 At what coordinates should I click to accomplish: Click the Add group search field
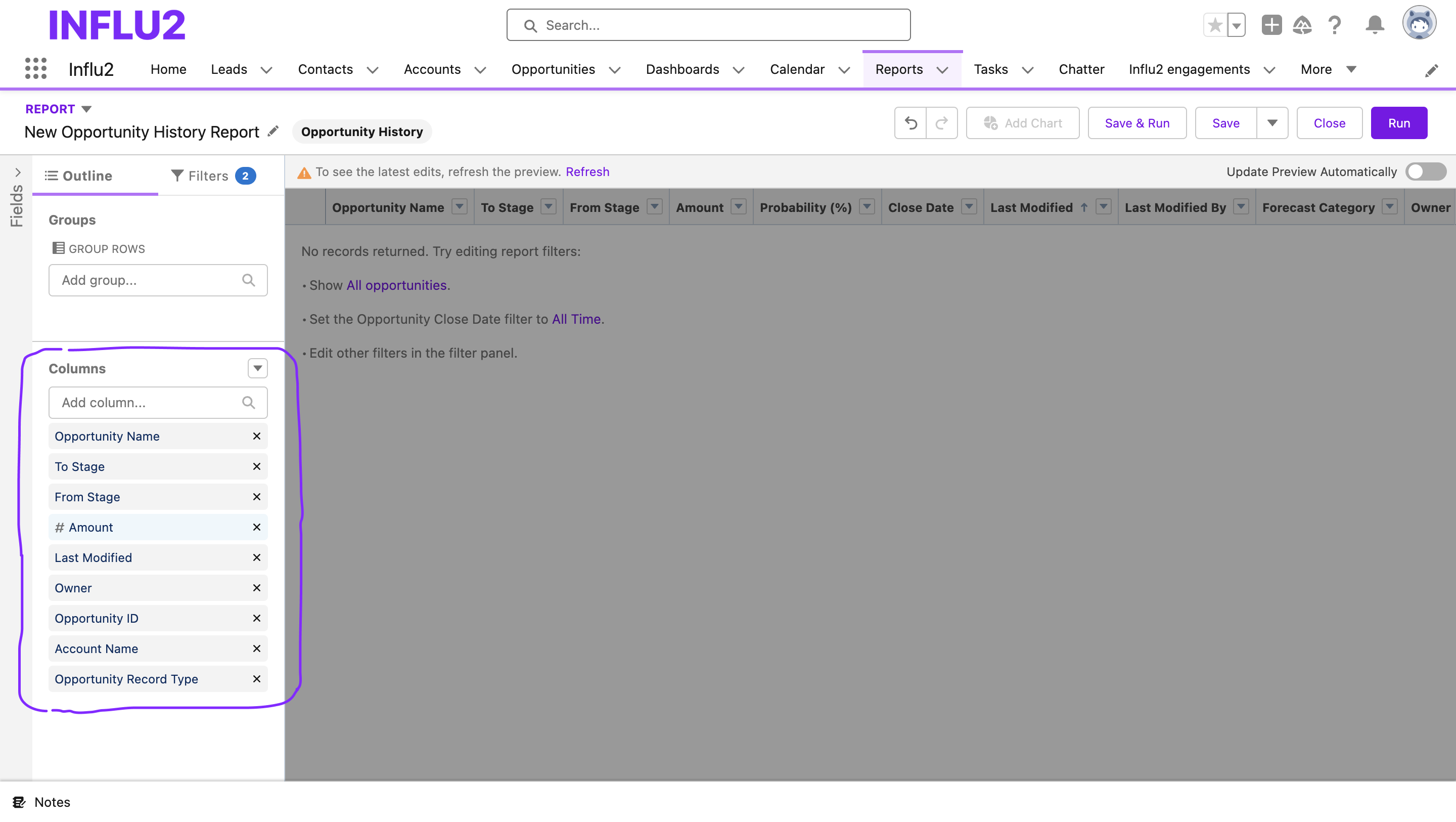(x=158, y=280)
